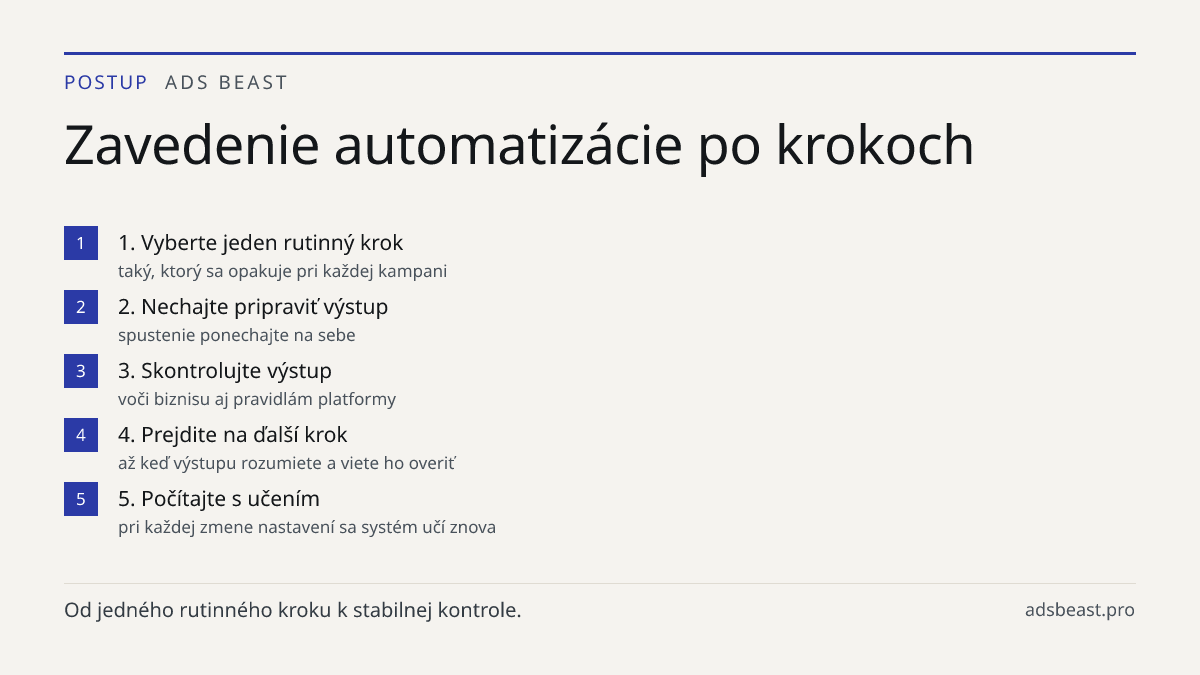This screenshot has height=675, width=1200.
Task: Select heading '1. Vyberte jeden rutinný krok'
Action: click(260, 243)
